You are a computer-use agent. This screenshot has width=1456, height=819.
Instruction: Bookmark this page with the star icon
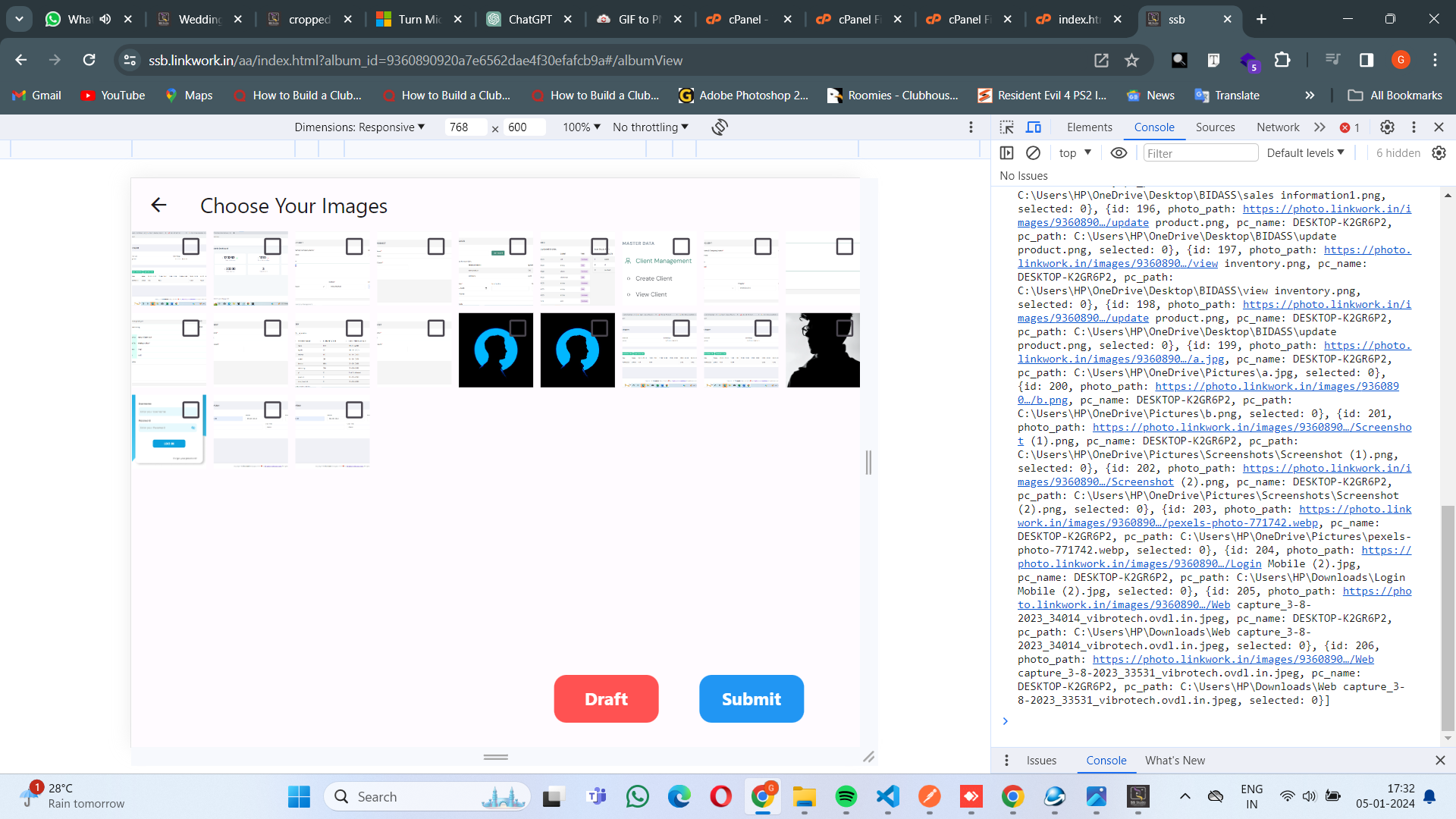coord(1131,61)
